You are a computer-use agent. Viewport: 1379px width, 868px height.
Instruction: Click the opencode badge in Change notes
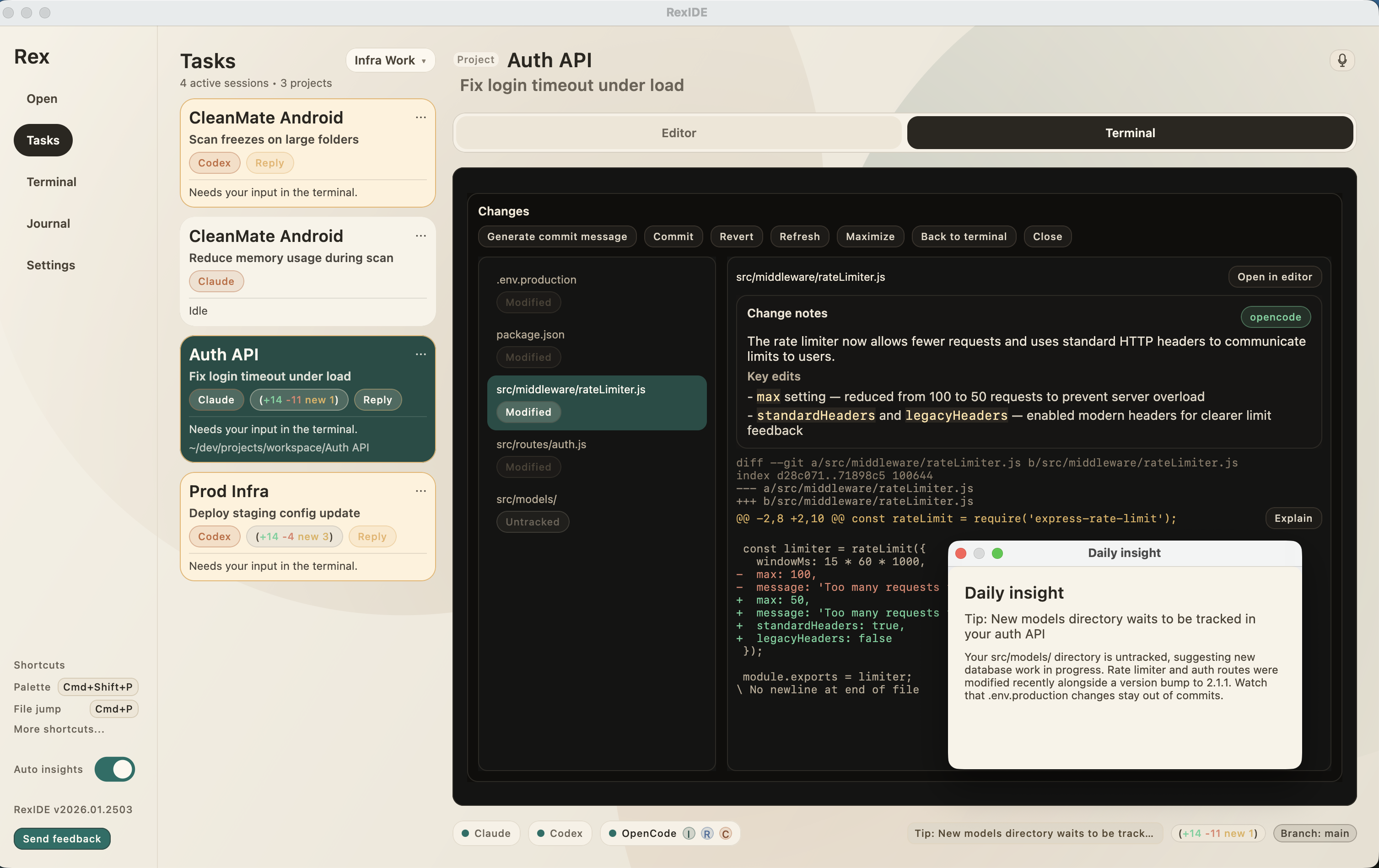[x=1275, y=316]
